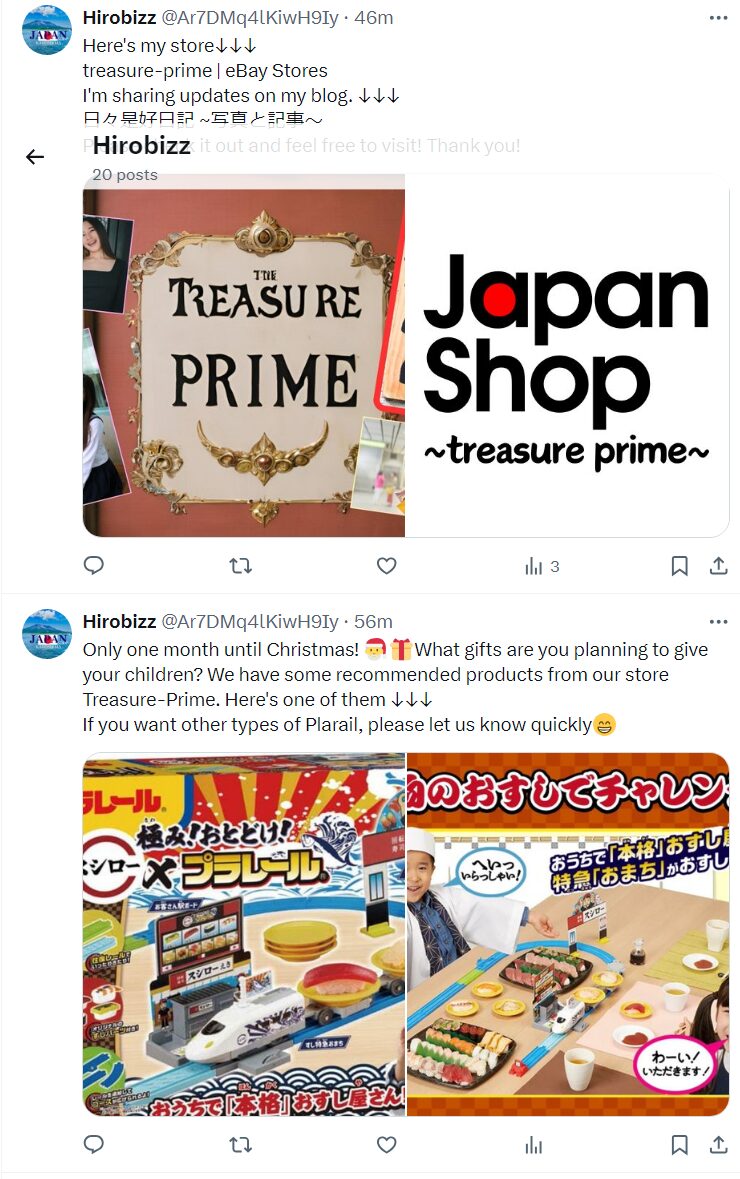
Task: Like the Christmas Plarail post
Action: (387, 1144)
